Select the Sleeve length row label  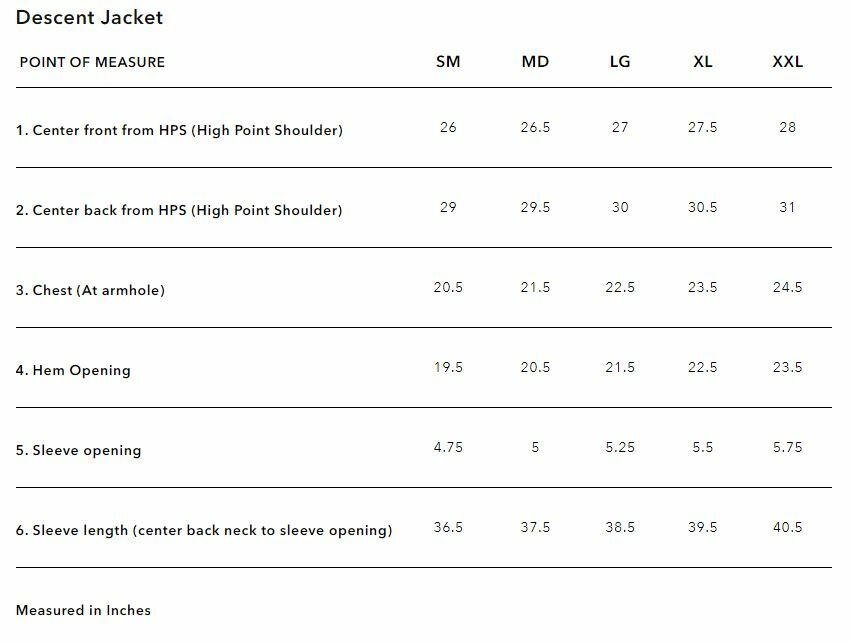[x=204, y=530]
